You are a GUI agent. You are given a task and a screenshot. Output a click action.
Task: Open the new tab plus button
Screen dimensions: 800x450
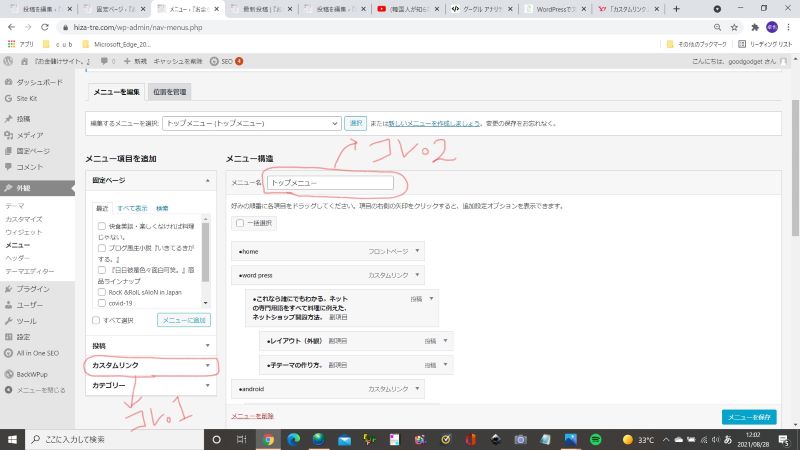click(677, 9)
